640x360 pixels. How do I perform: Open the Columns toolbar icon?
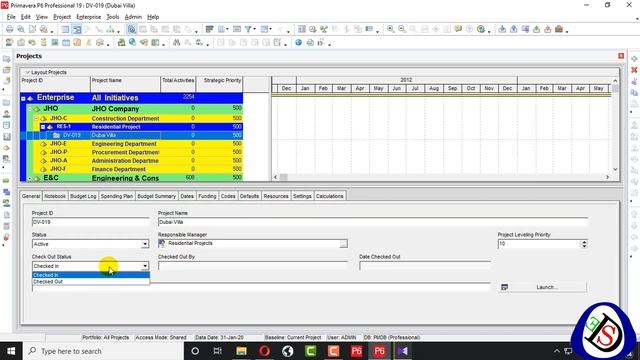click(222, 29)
